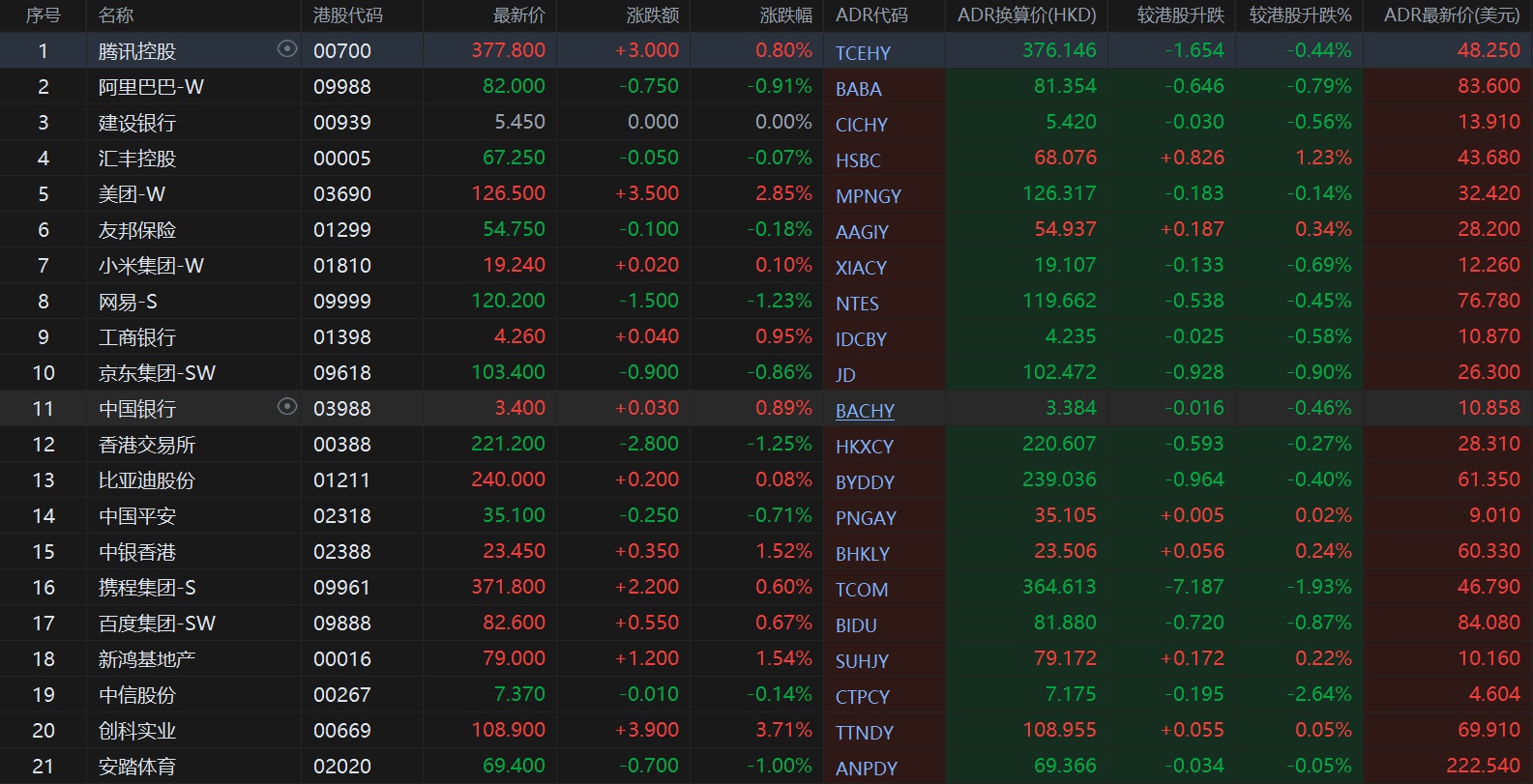Image resolution: width=1533 pixels, height=784 pixels.
Task: Open the BACHY ADR code link
Action: pyautogui.click(x=865, y=411)
